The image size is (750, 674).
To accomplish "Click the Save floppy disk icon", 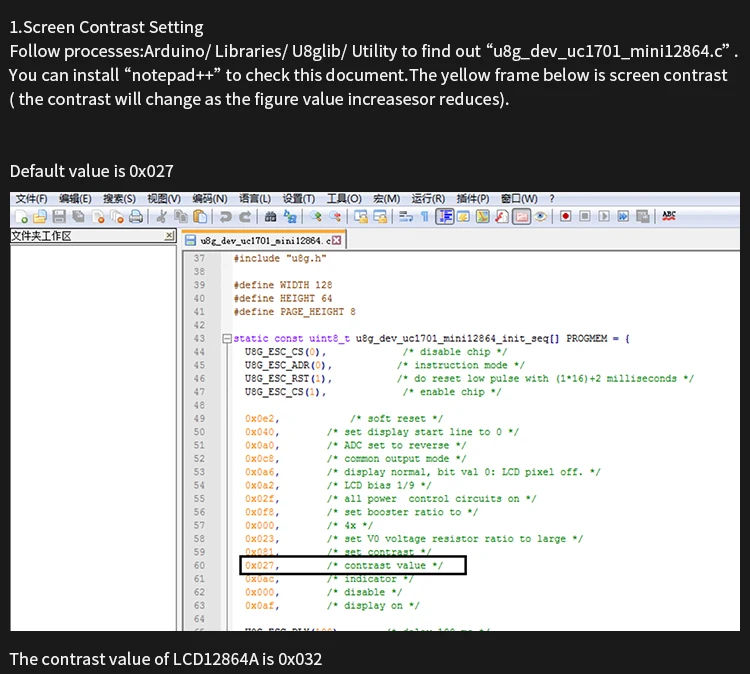I will [x=59, y=217].
